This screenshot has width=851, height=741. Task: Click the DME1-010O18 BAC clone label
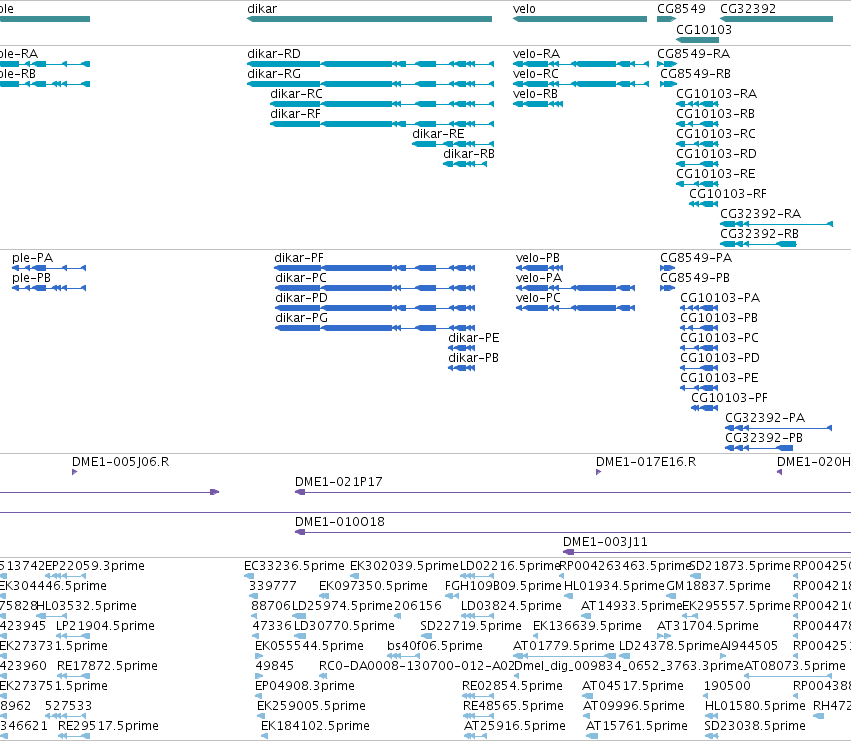pyautogui.click(x=340, y=522)
